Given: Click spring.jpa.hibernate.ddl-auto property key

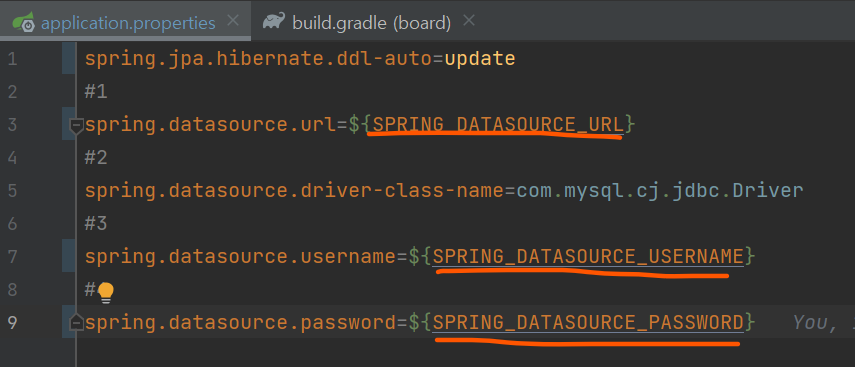Looking at the screenshot, I should 258,58.
